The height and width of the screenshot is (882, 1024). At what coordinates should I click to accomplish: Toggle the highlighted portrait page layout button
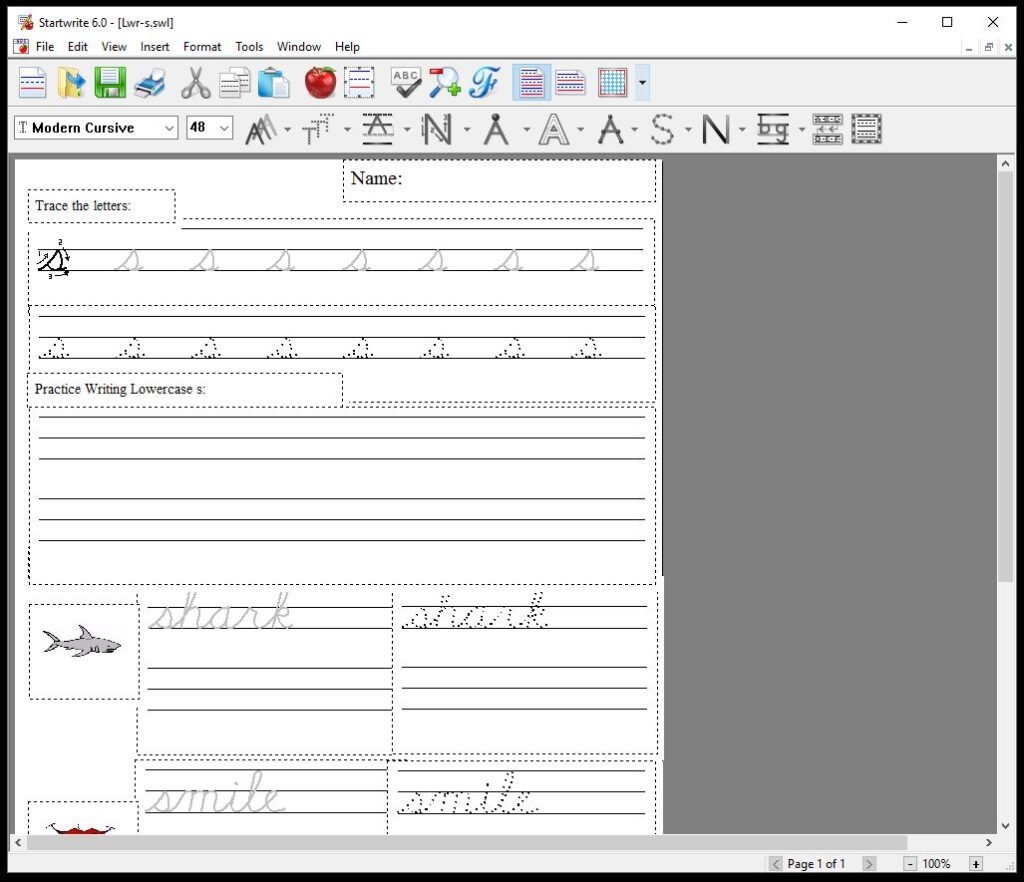532,82
